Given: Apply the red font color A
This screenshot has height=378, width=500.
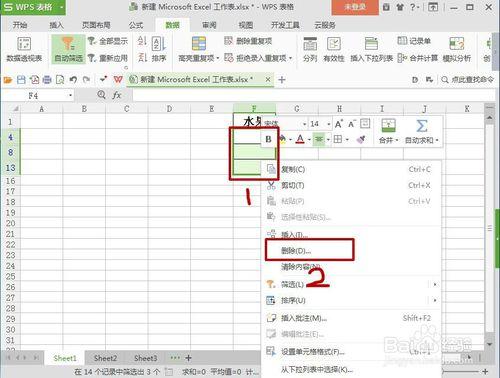Looking at the screenshot, I should [x=300, y=139].
